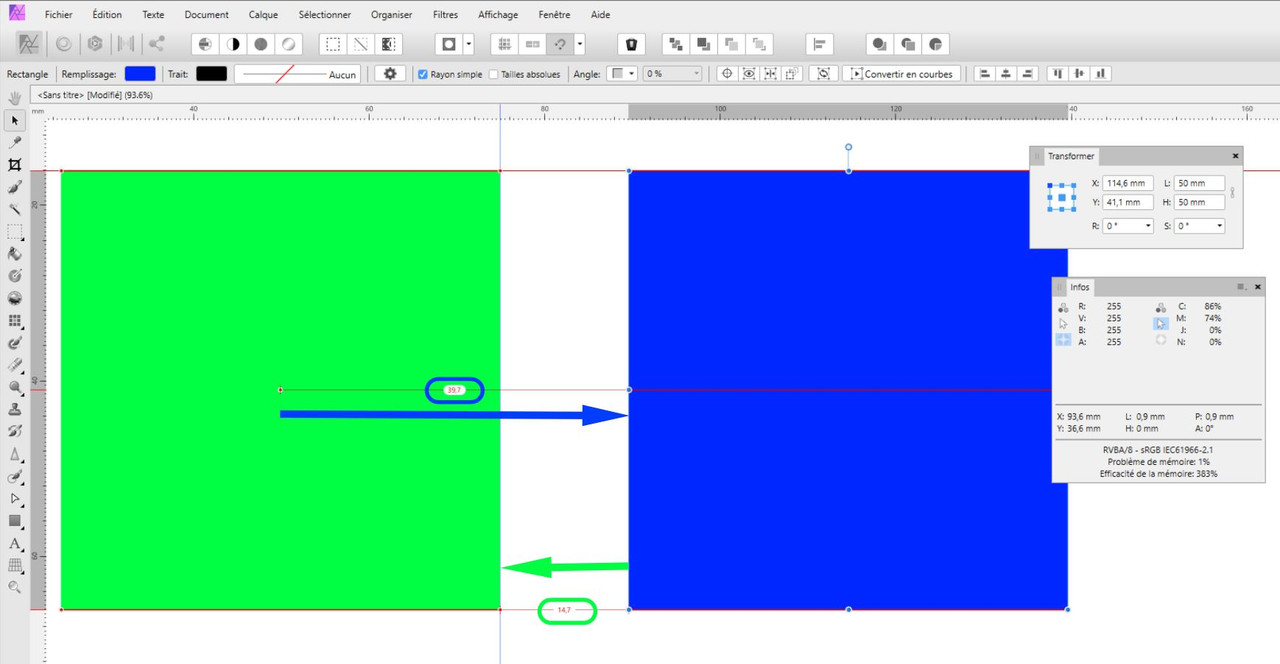Click the X position field in Transformer
This screenshot has width=1280, height=664.
click(x=1128, y=183)
